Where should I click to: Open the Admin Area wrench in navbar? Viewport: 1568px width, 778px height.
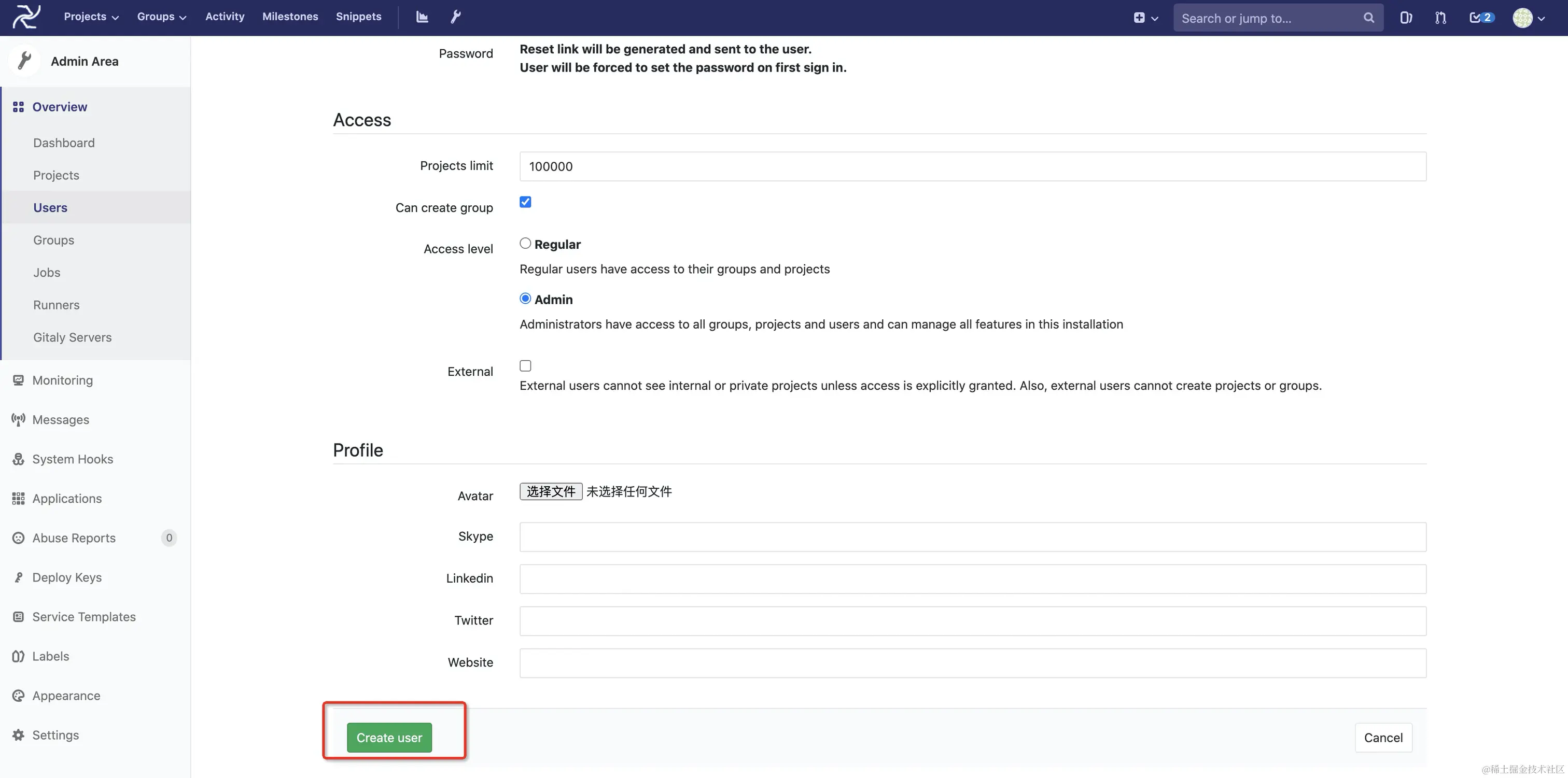[x=455, y=17]
